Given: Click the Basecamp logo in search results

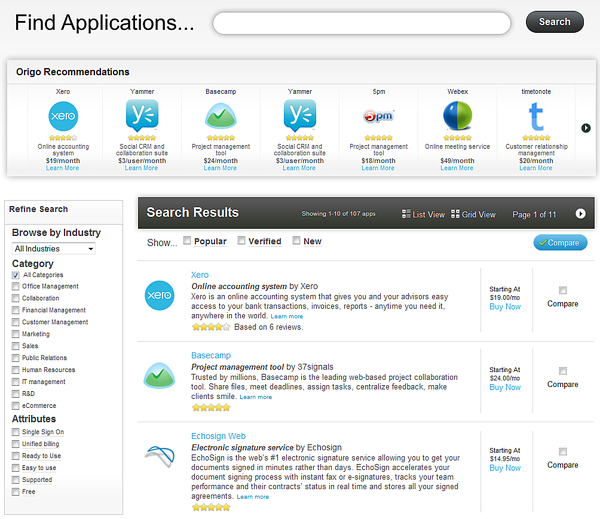Looking at the screenshot, I should pos(160,375).
